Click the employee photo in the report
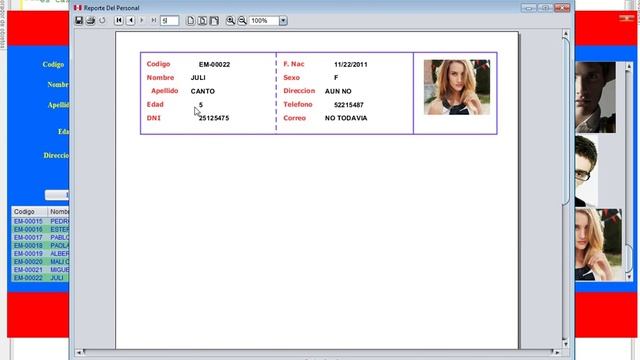Screen dimensions: 640x360 [x=457, y=87]
